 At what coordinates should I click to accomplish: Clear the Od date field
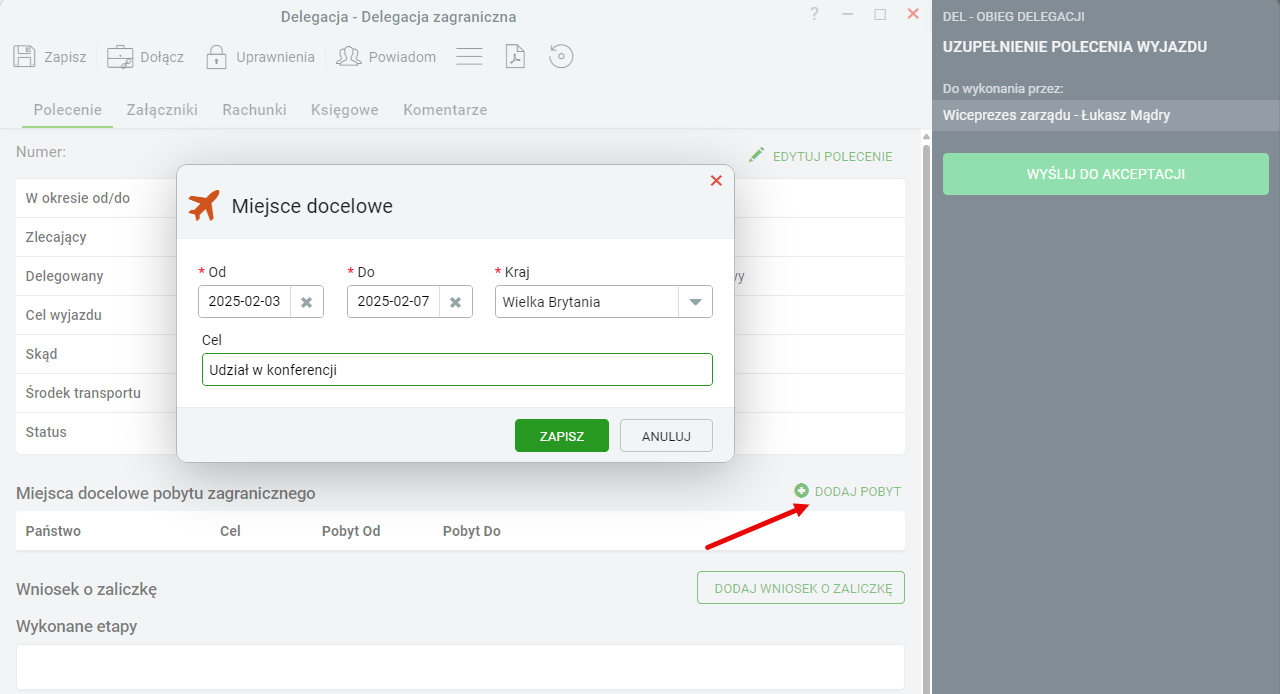(x=307, y=302)
